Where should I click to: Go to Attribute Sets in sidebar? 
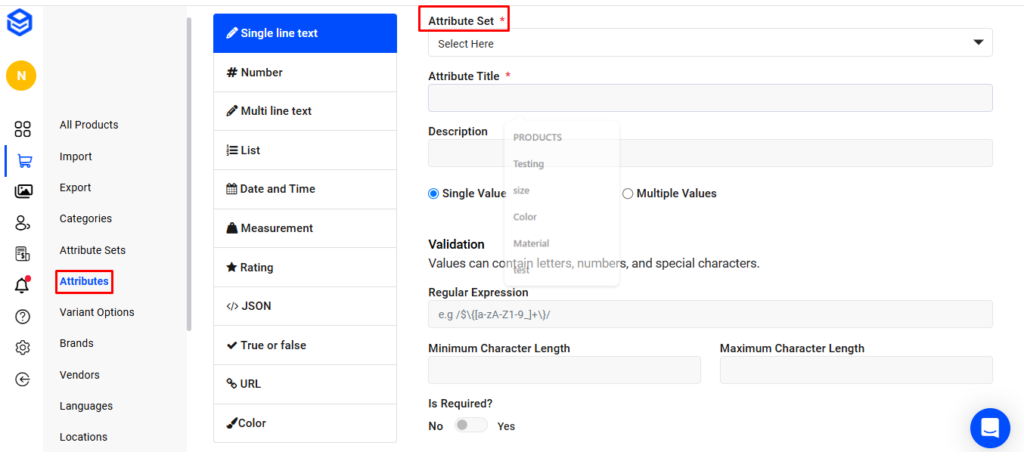coord(93,250)
